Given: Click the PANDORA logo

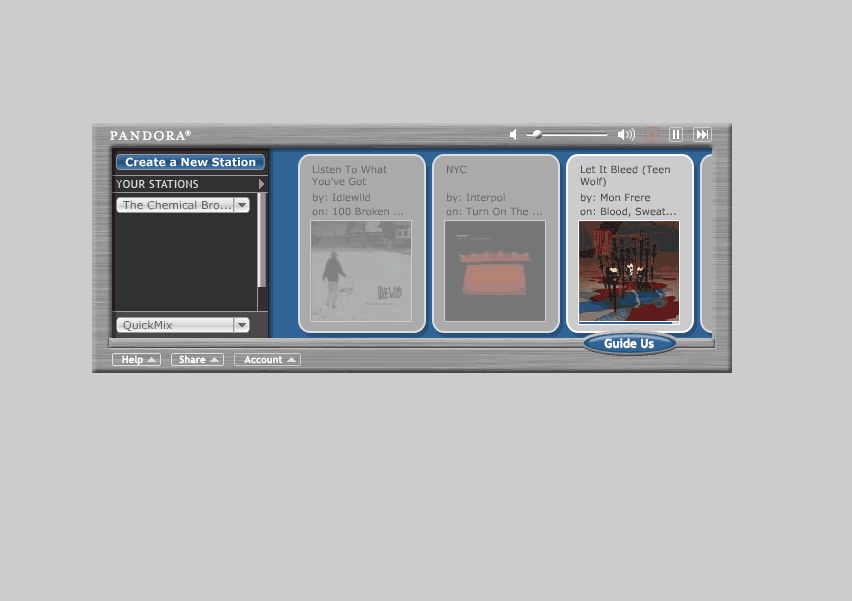Looking at the screenshot, I should (x=150, y=135).
